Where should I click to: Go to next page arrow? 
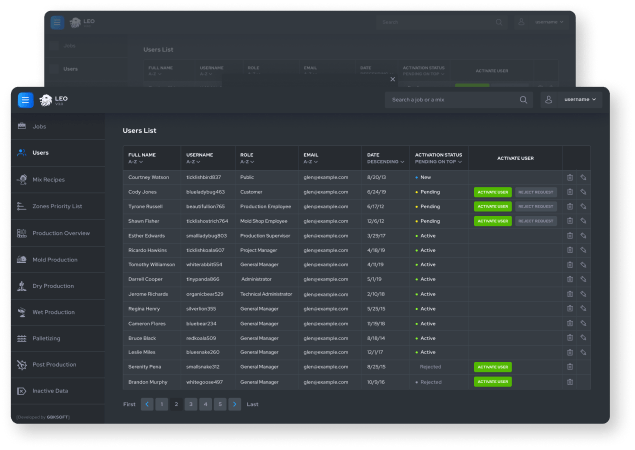pyautogui.click(x=234, y=404)
